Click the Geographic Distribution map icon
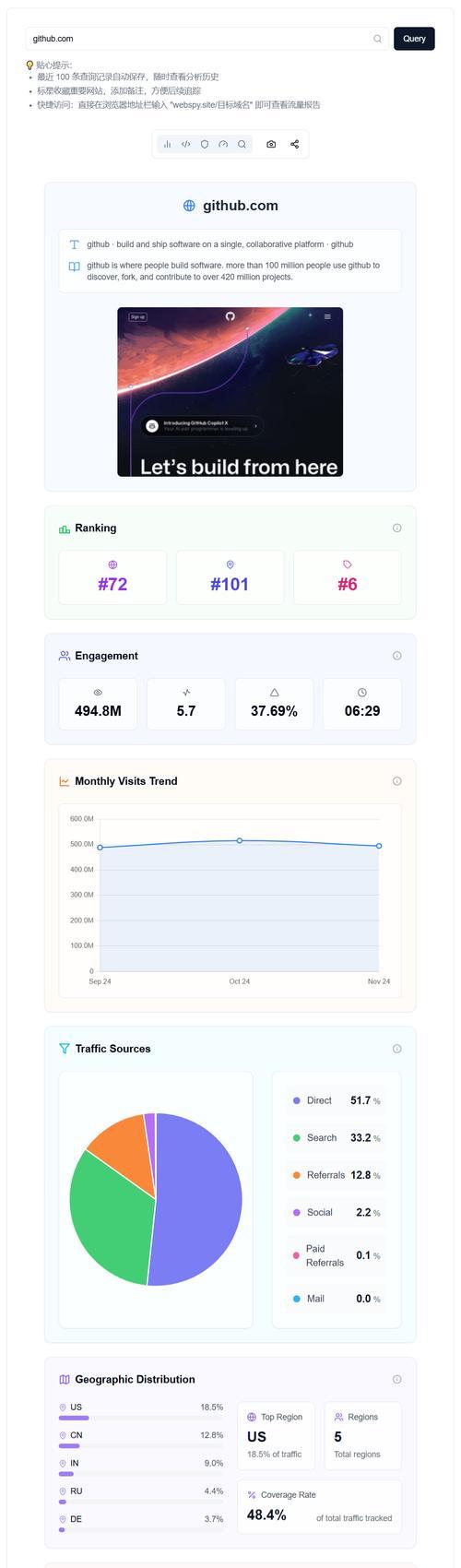This screenshot has width=461, height=1568. (x=65, y=1380)
